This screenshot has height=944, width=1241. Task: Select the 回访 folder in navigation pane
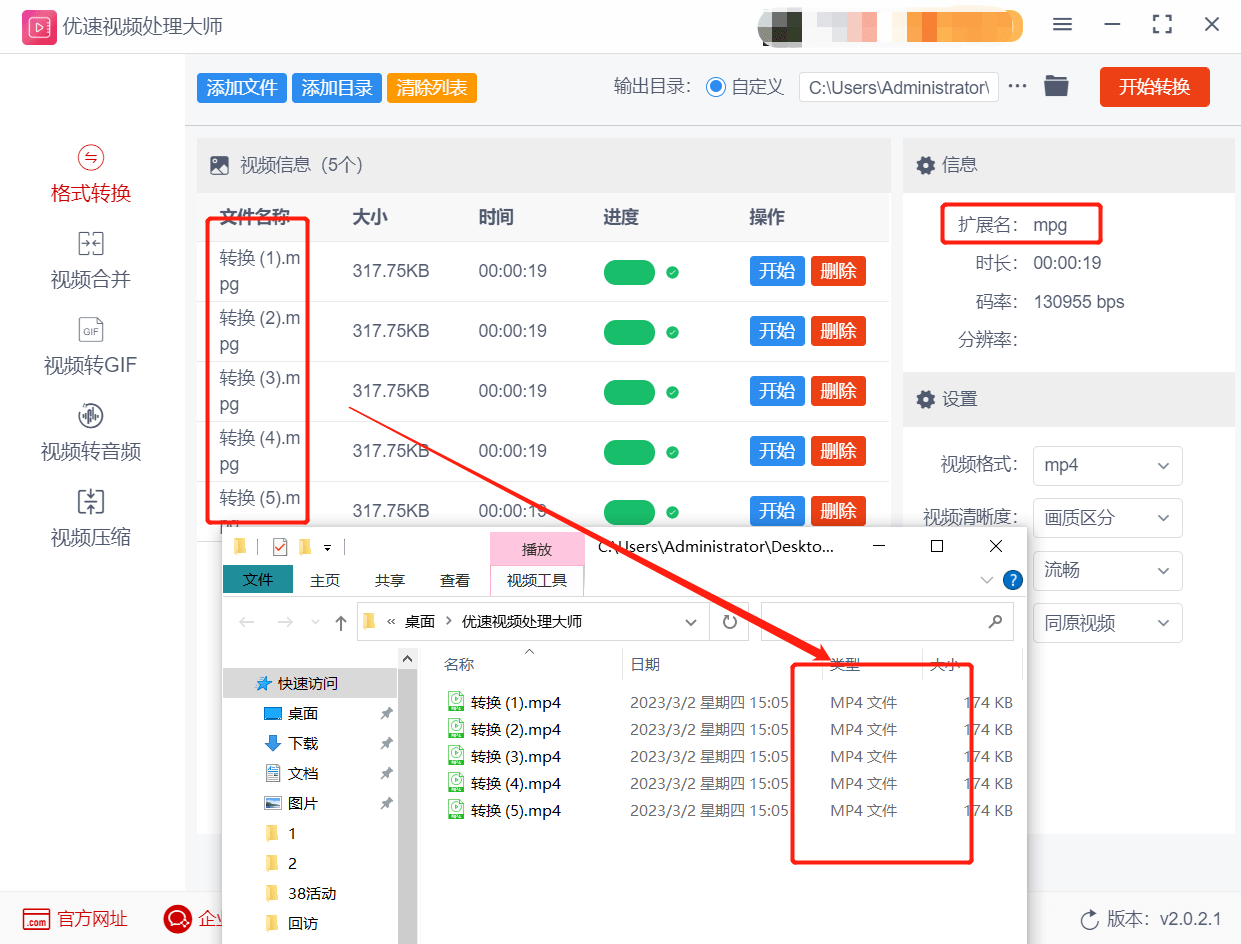(x=303, y=923)
